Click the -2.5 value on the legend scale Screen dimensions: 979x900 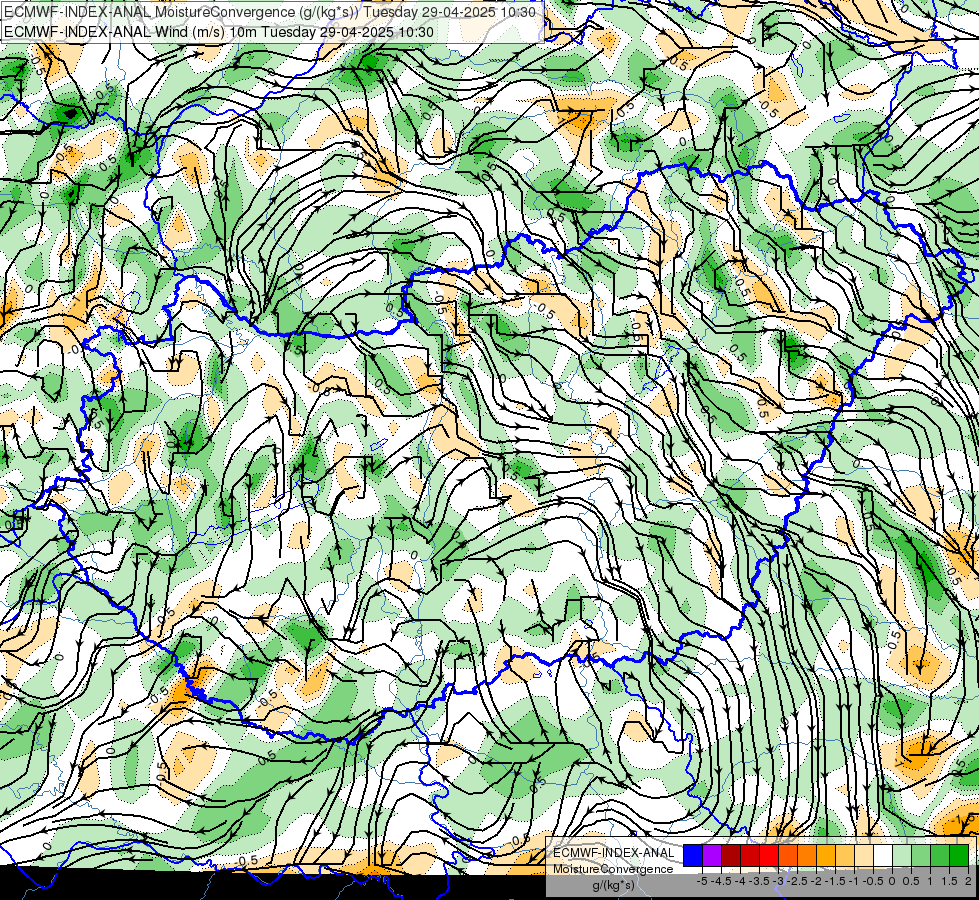point(797,881)
